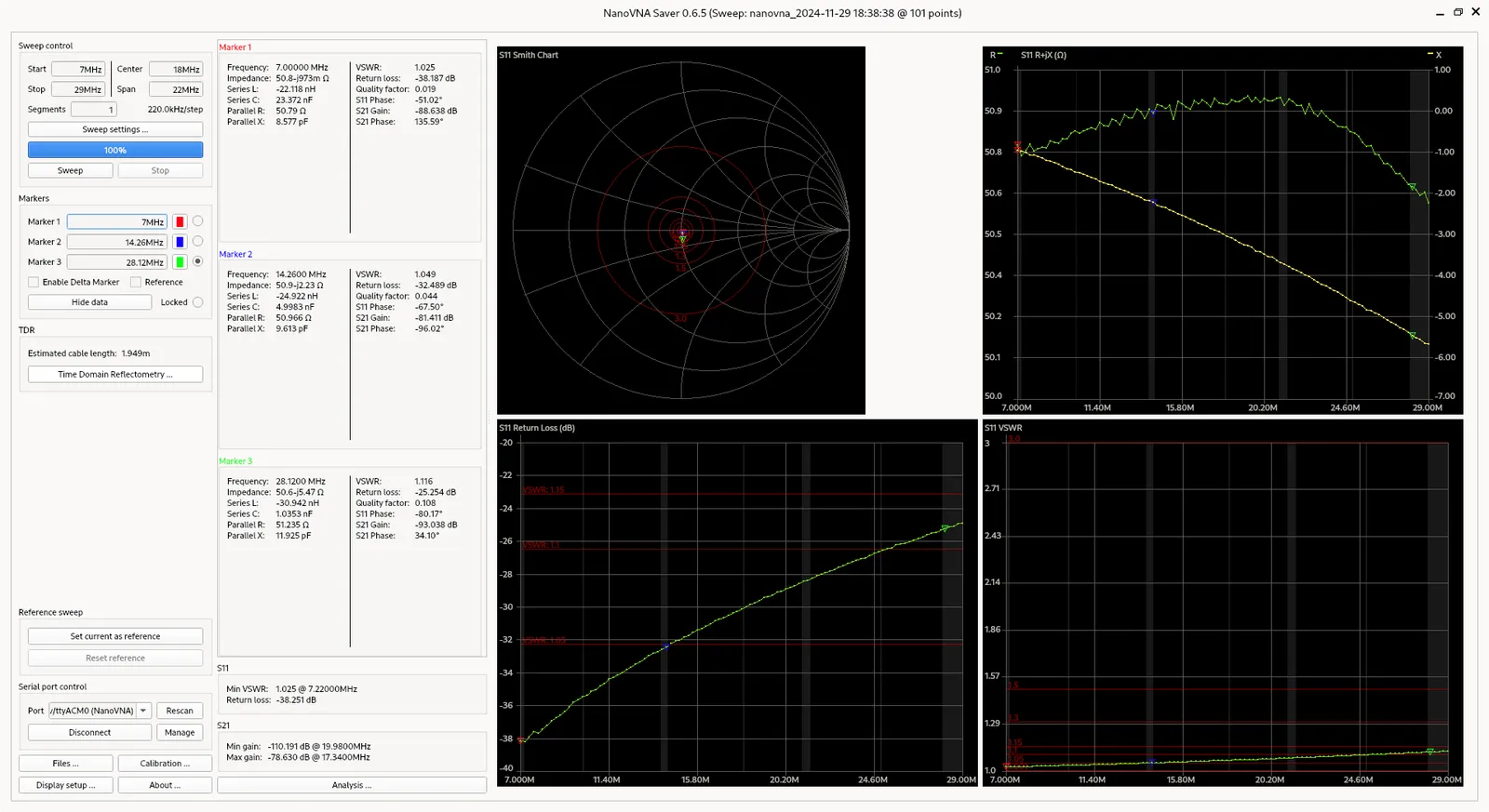Image resolution: width=1489 pixels, height=812 pixels.
Task: Click Hide data button
Action: [89, 302]
